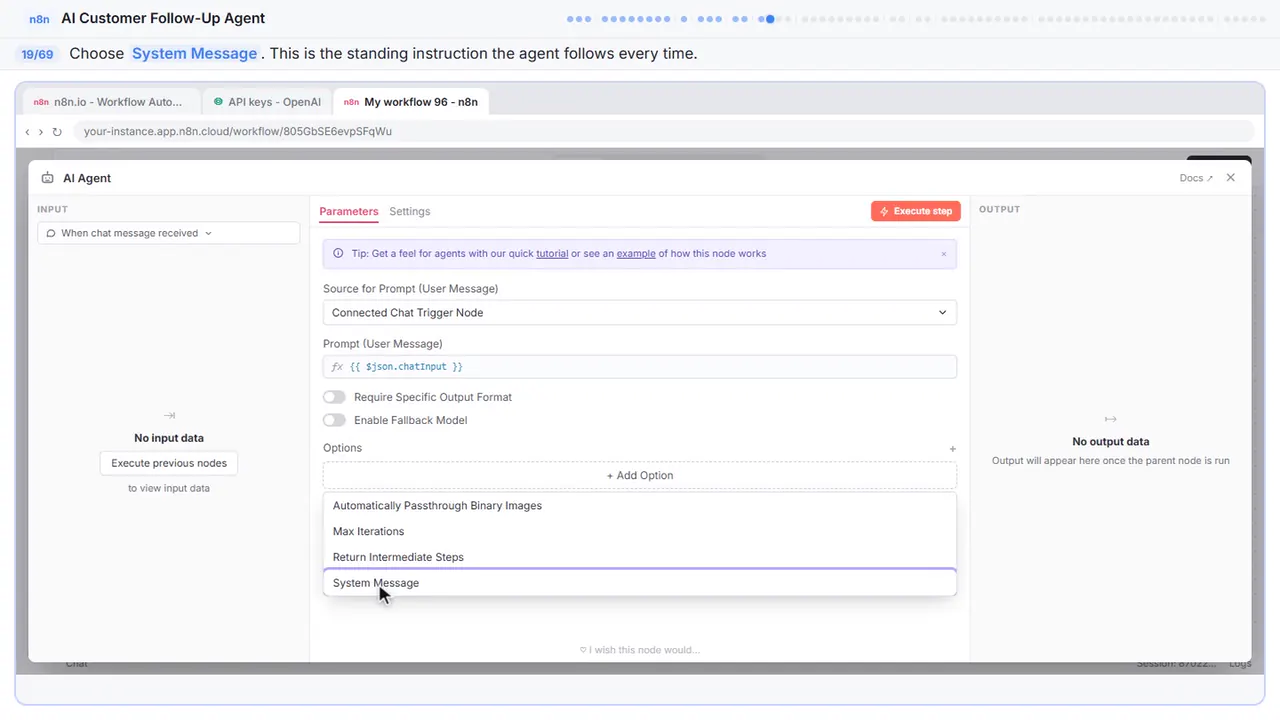This screenshot has width=1280, height=720.
Task: Open the Add Option dropdown
Action: [x=639, y=475]
